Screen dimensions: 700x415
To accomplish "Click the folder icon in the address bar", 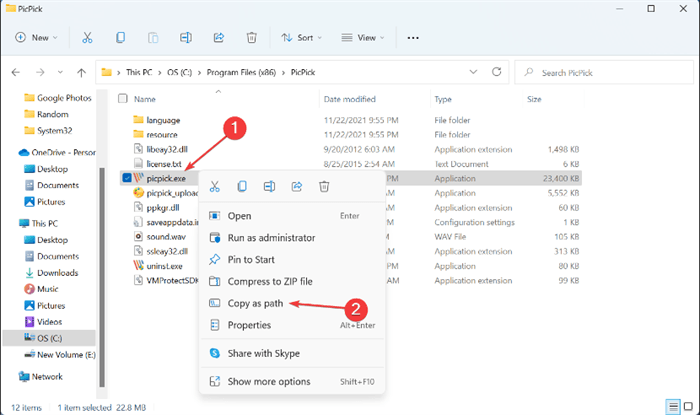I will (106, 72).
